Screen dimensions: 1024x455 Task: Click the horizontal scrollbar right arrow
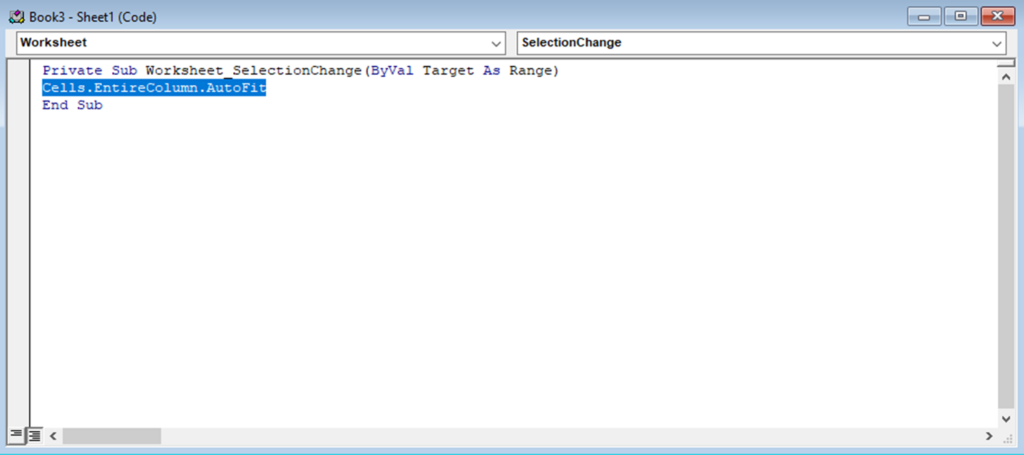(x=988, y=436)
